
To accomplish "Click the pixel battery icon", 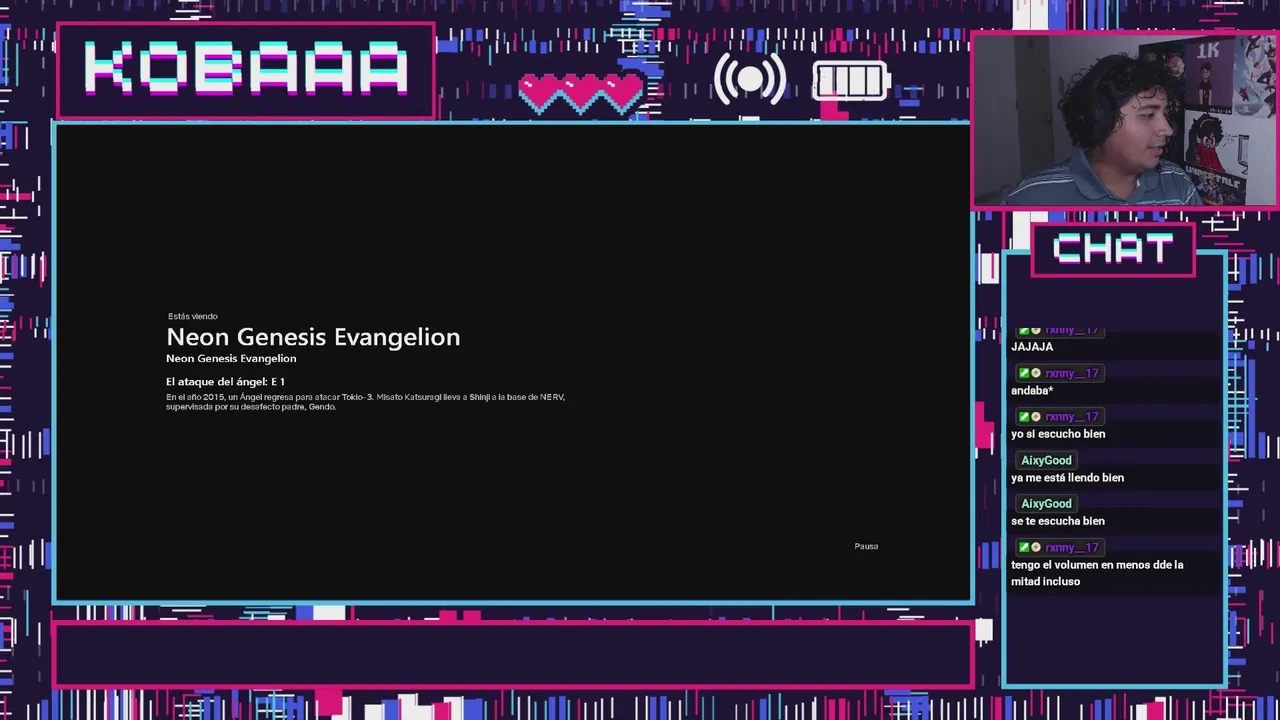I will [851, 81].
